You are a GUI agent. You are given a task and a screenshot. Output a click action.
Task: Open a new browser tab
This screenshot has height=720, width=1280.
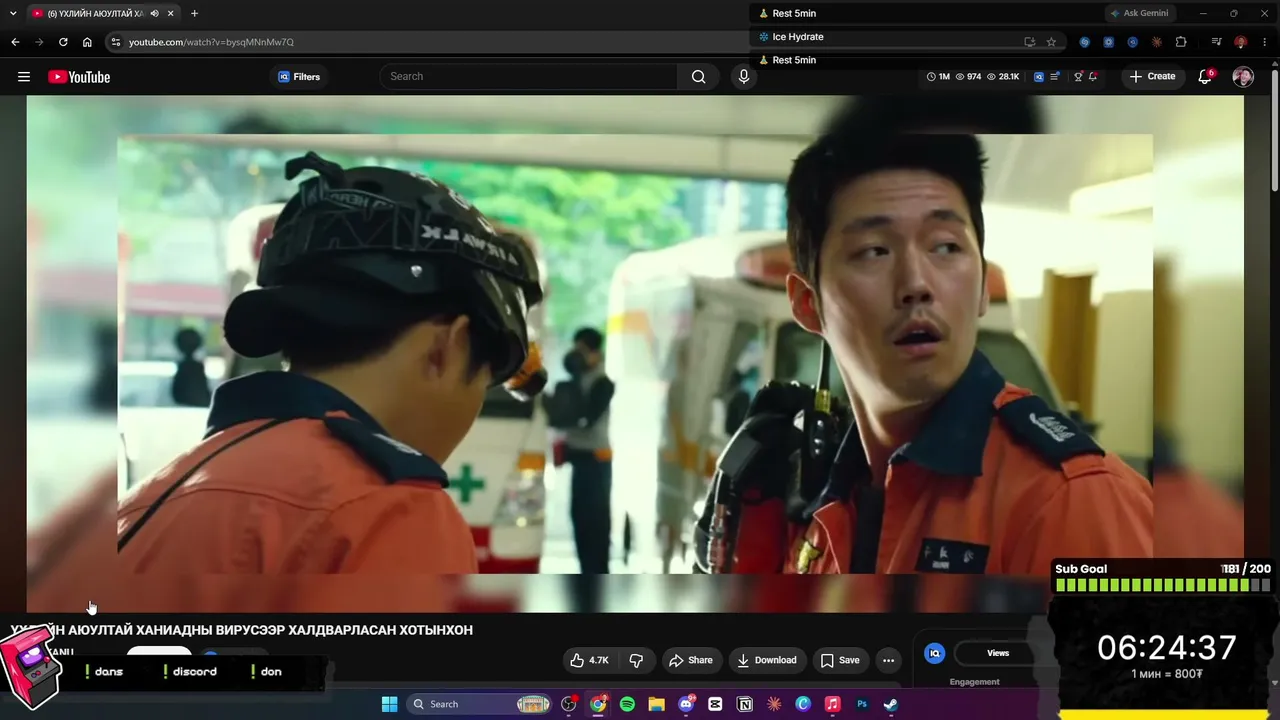tap(194, 13)
